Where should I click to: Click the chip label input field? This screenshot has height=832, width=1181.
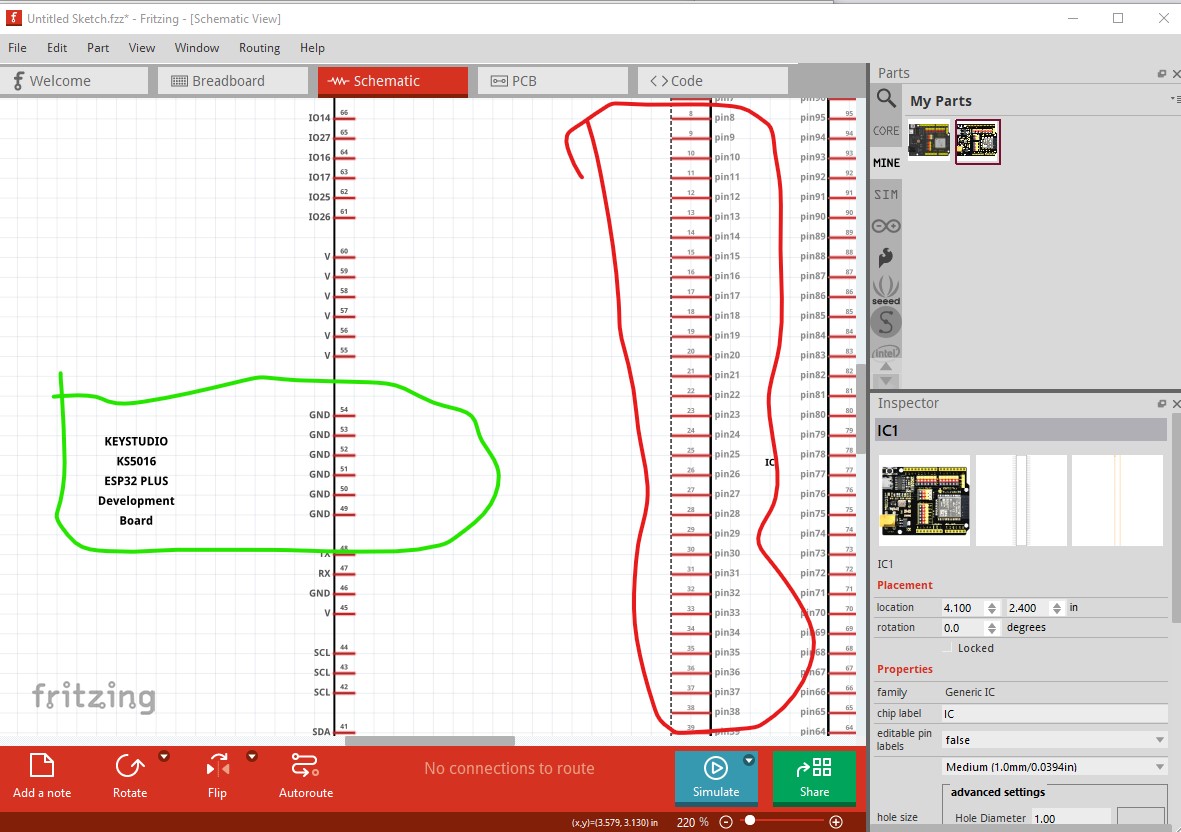point(1054,714)
